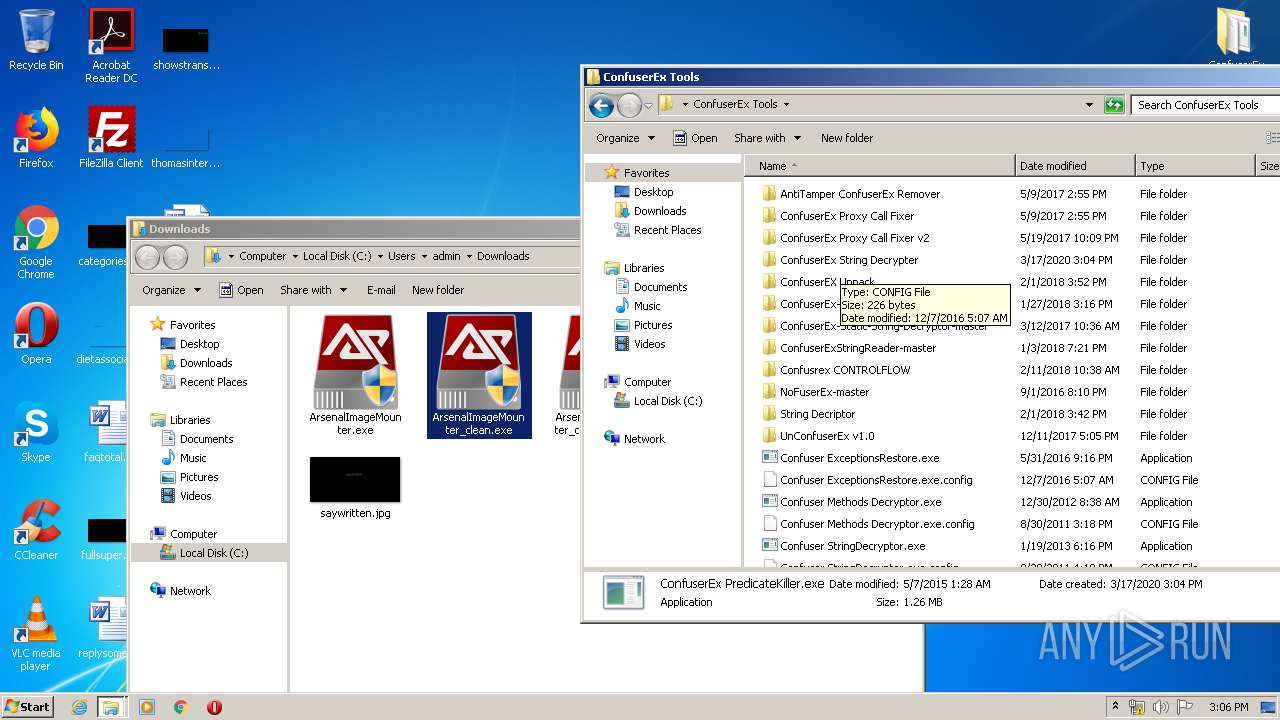Open Recycle Bin on the desktop
The image size is (1280, 720).
[36, 40]
